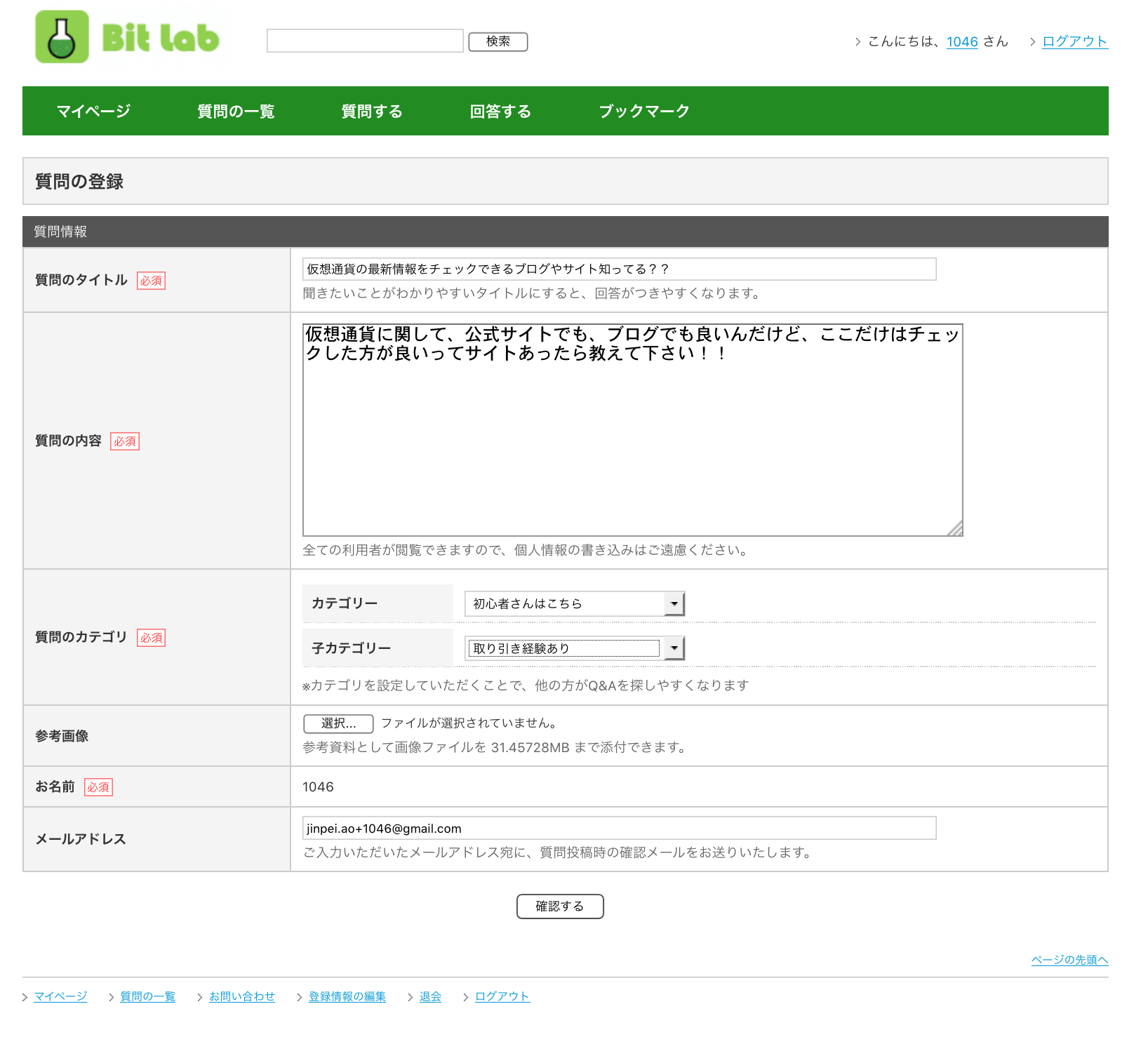Viewport: 1148px width, 1044px height.
Task: Switch to the マイページ navigation tab
Action: (93, 111)
